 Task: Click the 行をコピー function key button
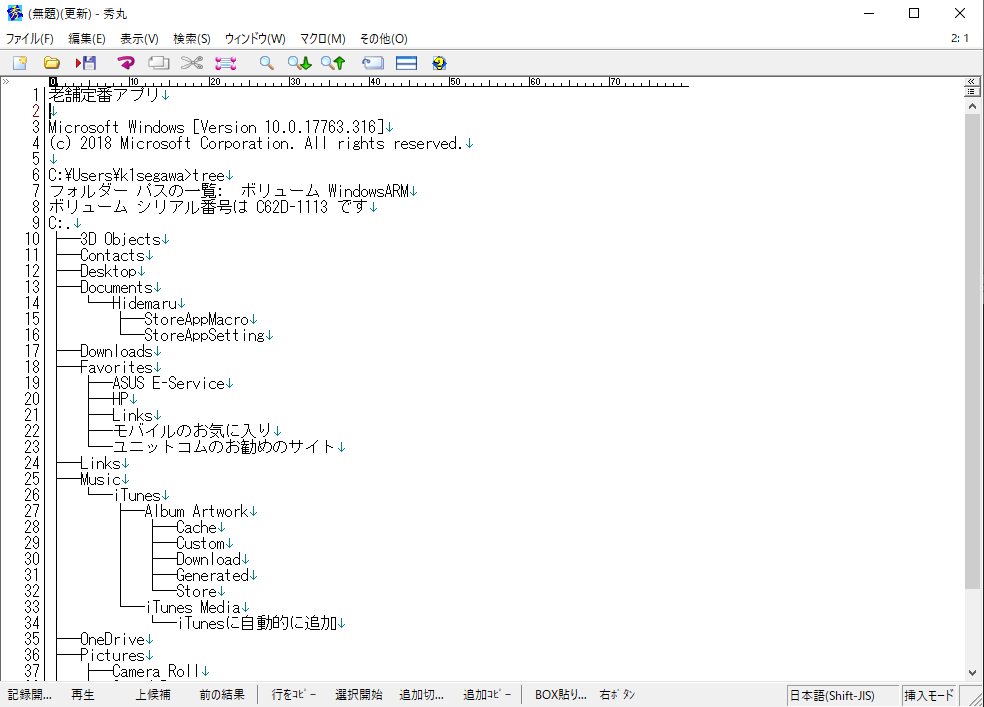coord(294,695)
